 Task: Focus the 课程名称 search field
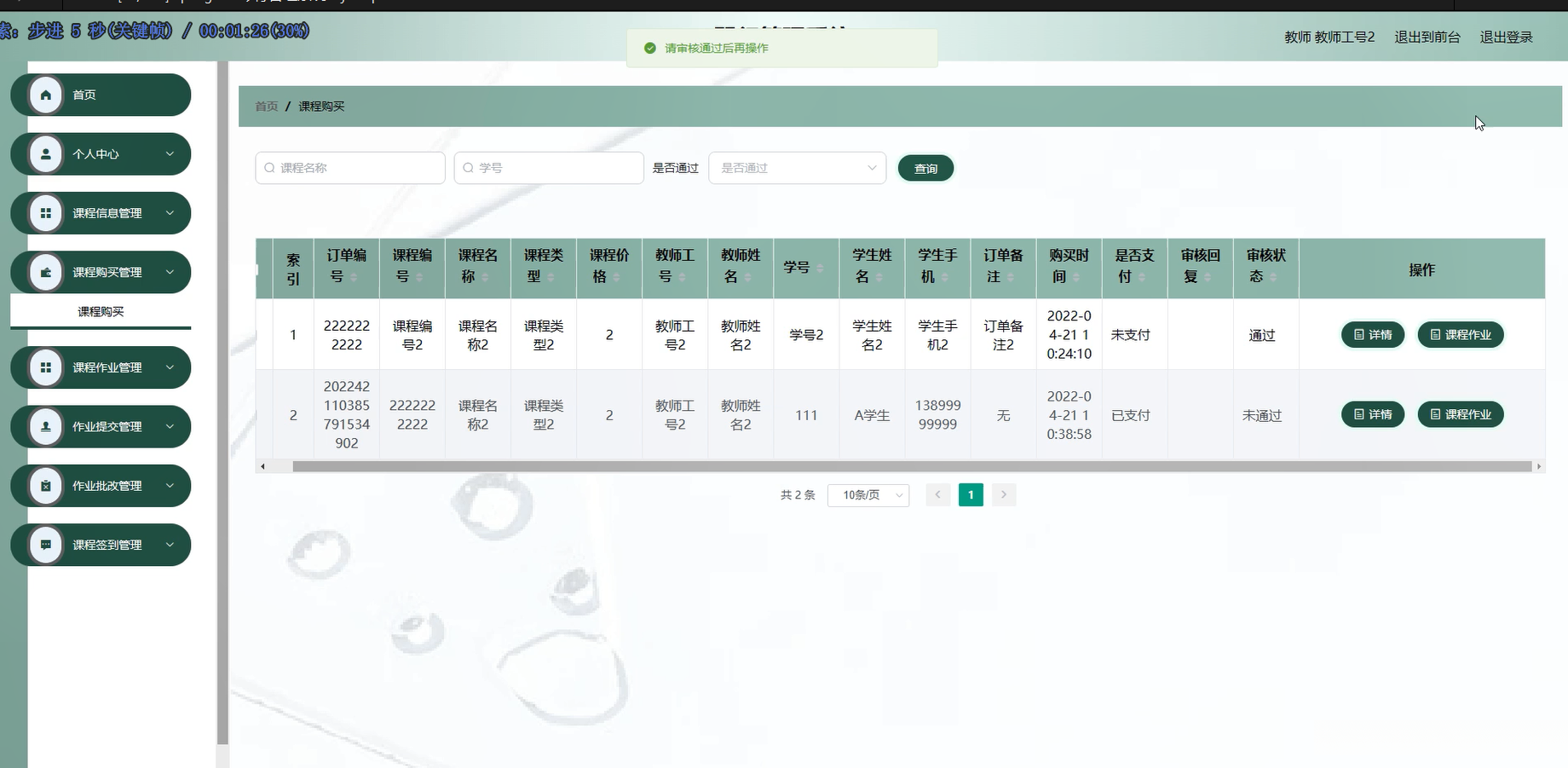point(350,168)
